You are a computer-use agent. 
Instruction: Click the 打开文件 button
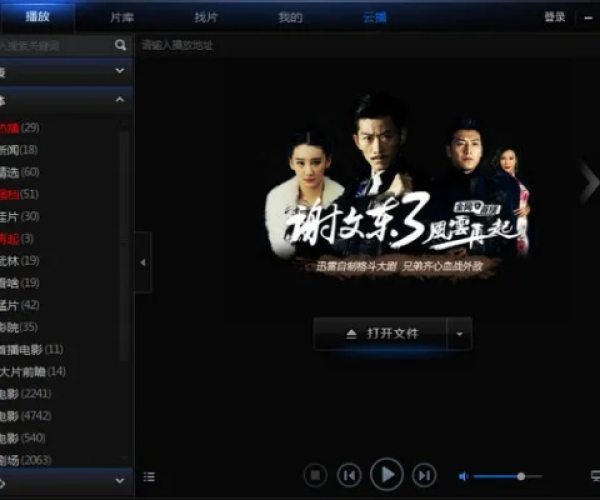click(380, 334)
